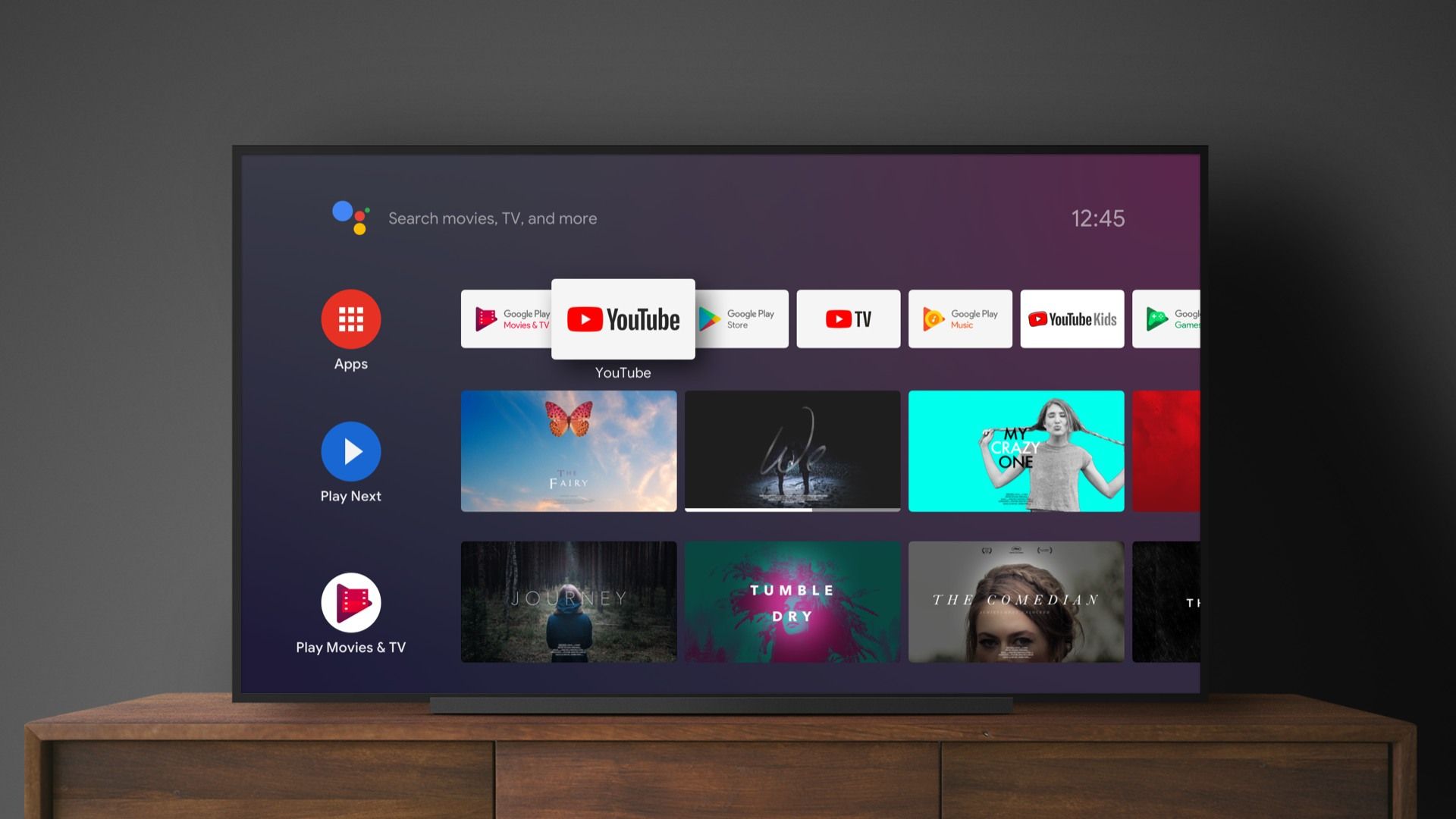The width and height of the screenshot is (1456, 819).
Task: Open YouTube TV app
Action: click(849, 320)
